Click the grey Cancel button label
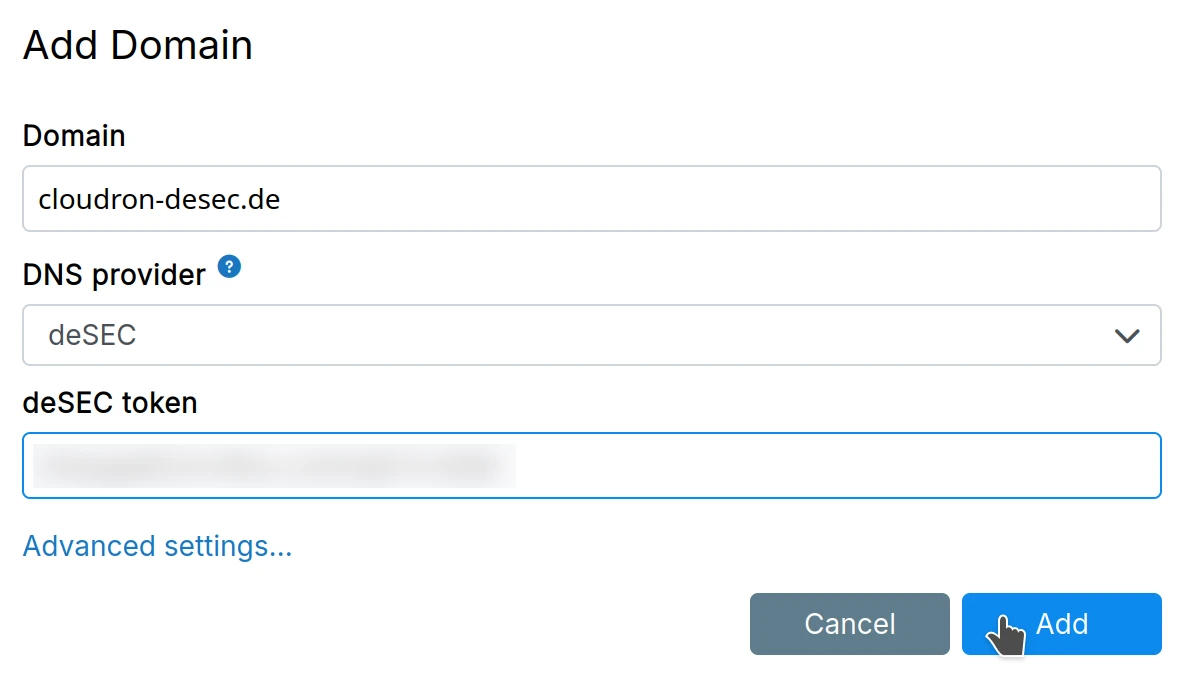This screenshot has height=678, width=1186. (x=849, y=624)
